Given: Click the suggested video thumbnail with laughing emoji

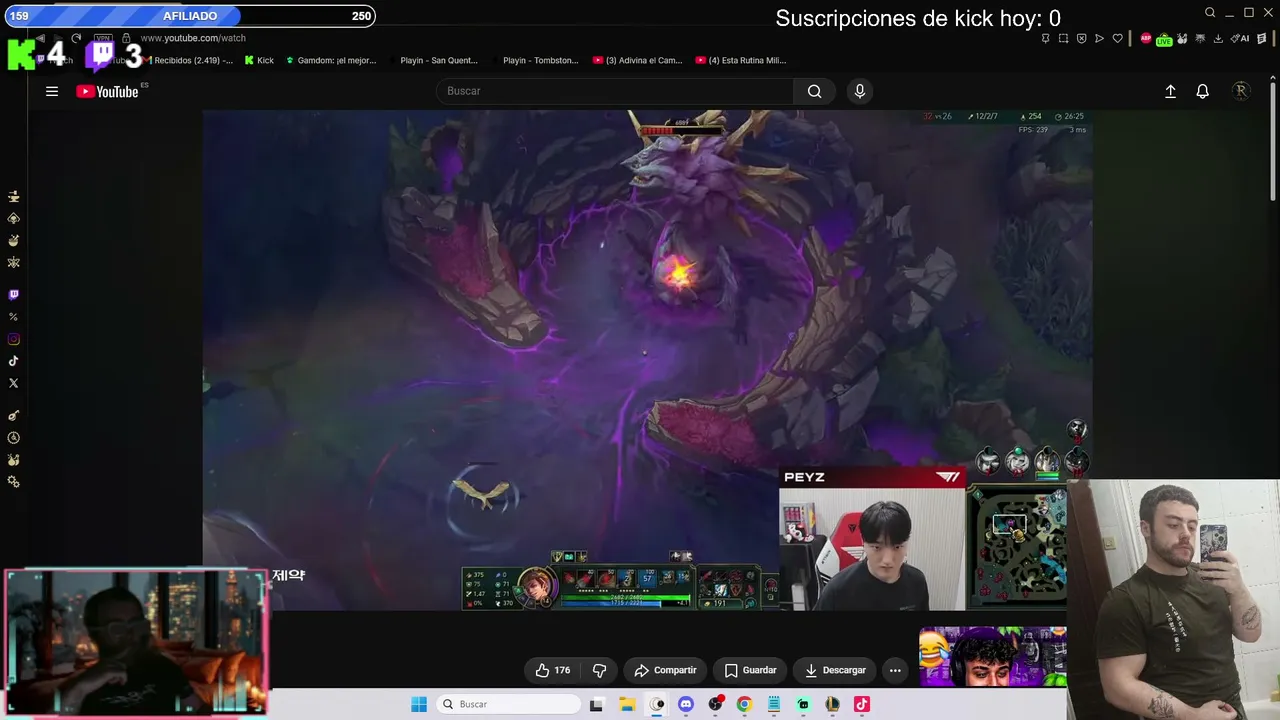Looking at the screenshot, I should 993,657.
